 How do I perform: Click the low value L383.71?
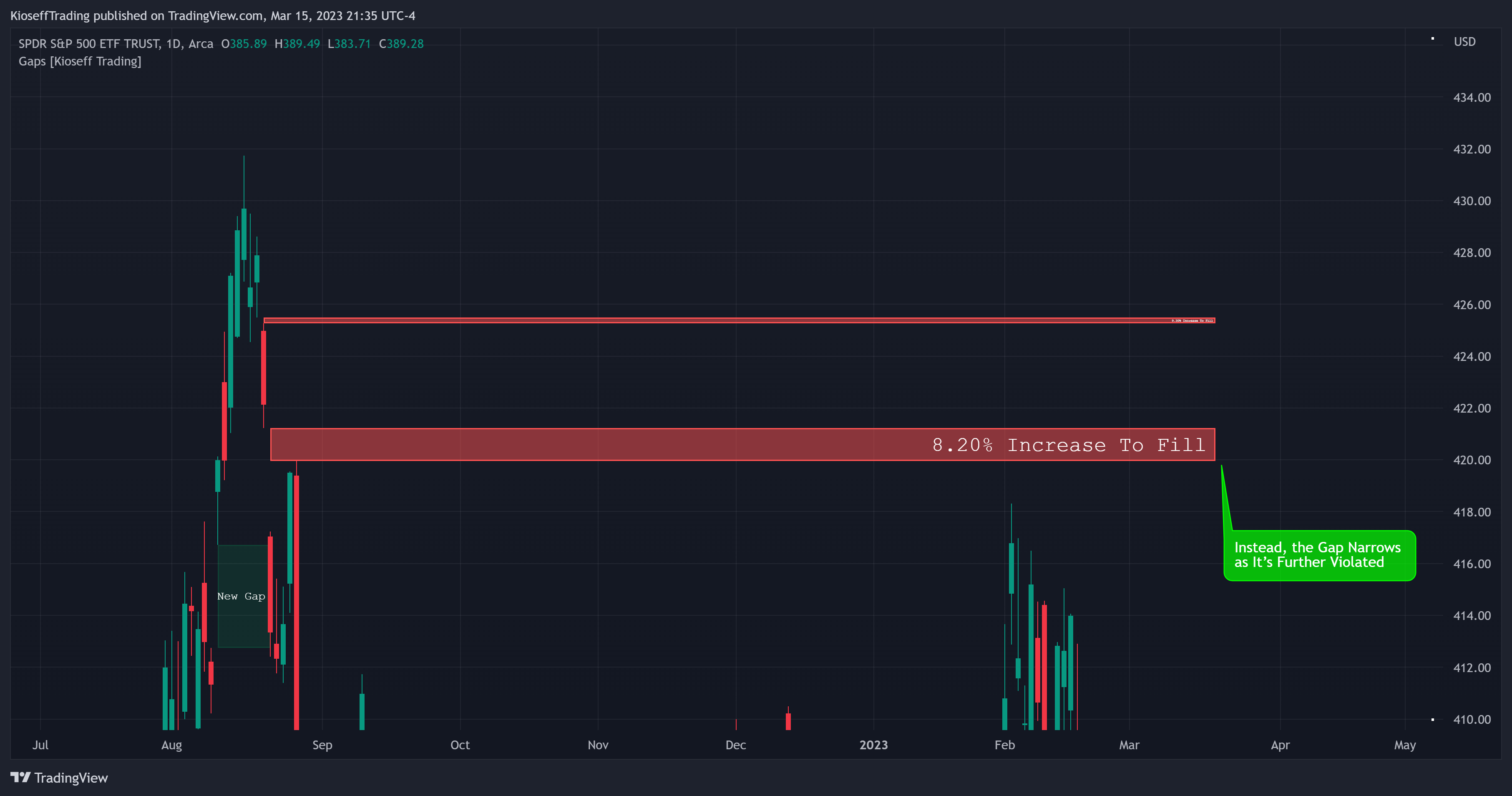349,44
